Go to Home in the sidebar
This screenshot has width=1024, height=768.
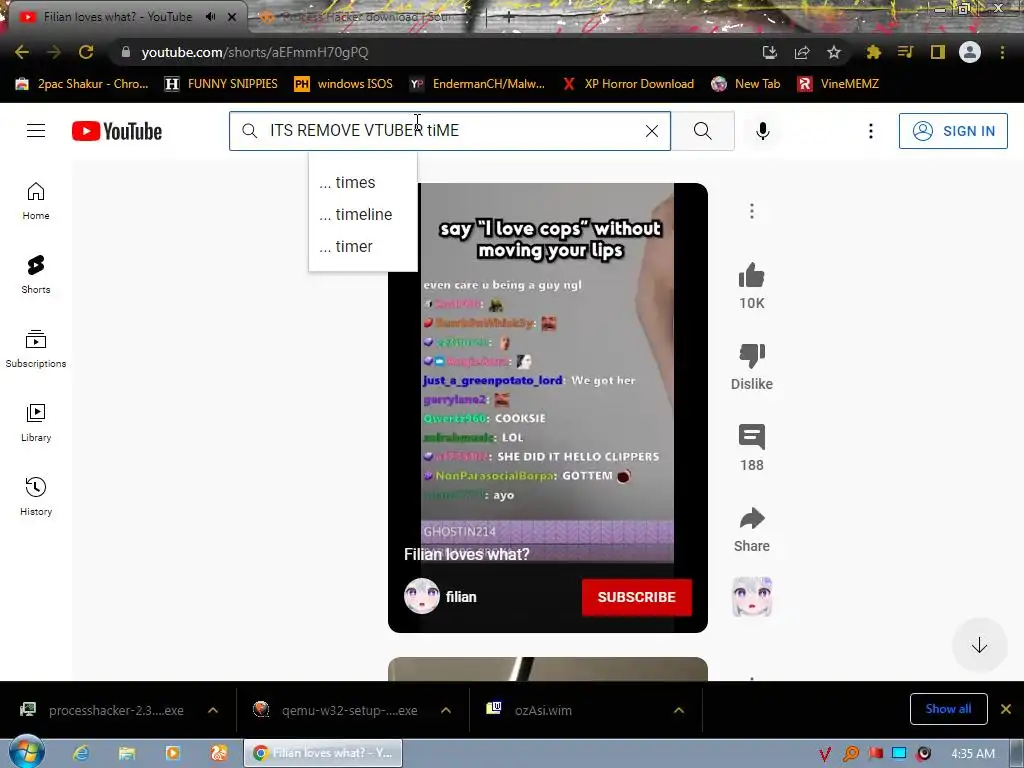[x=36, y=201]
